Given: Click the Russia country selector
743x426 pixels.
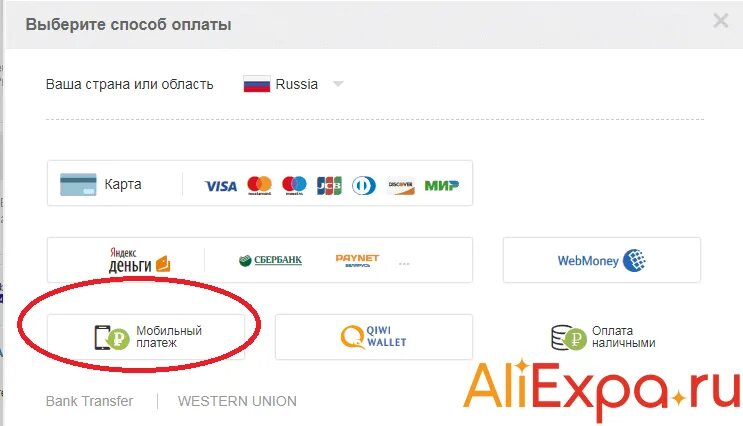Looking at the screenshot, I should [293, 84].
